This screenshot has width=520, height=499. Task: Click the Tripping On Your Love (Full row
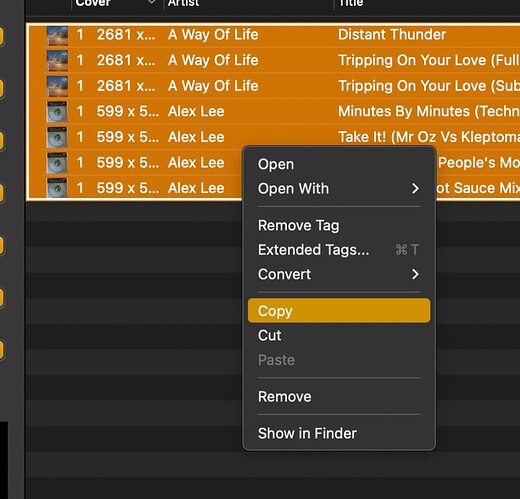point(274,60)
